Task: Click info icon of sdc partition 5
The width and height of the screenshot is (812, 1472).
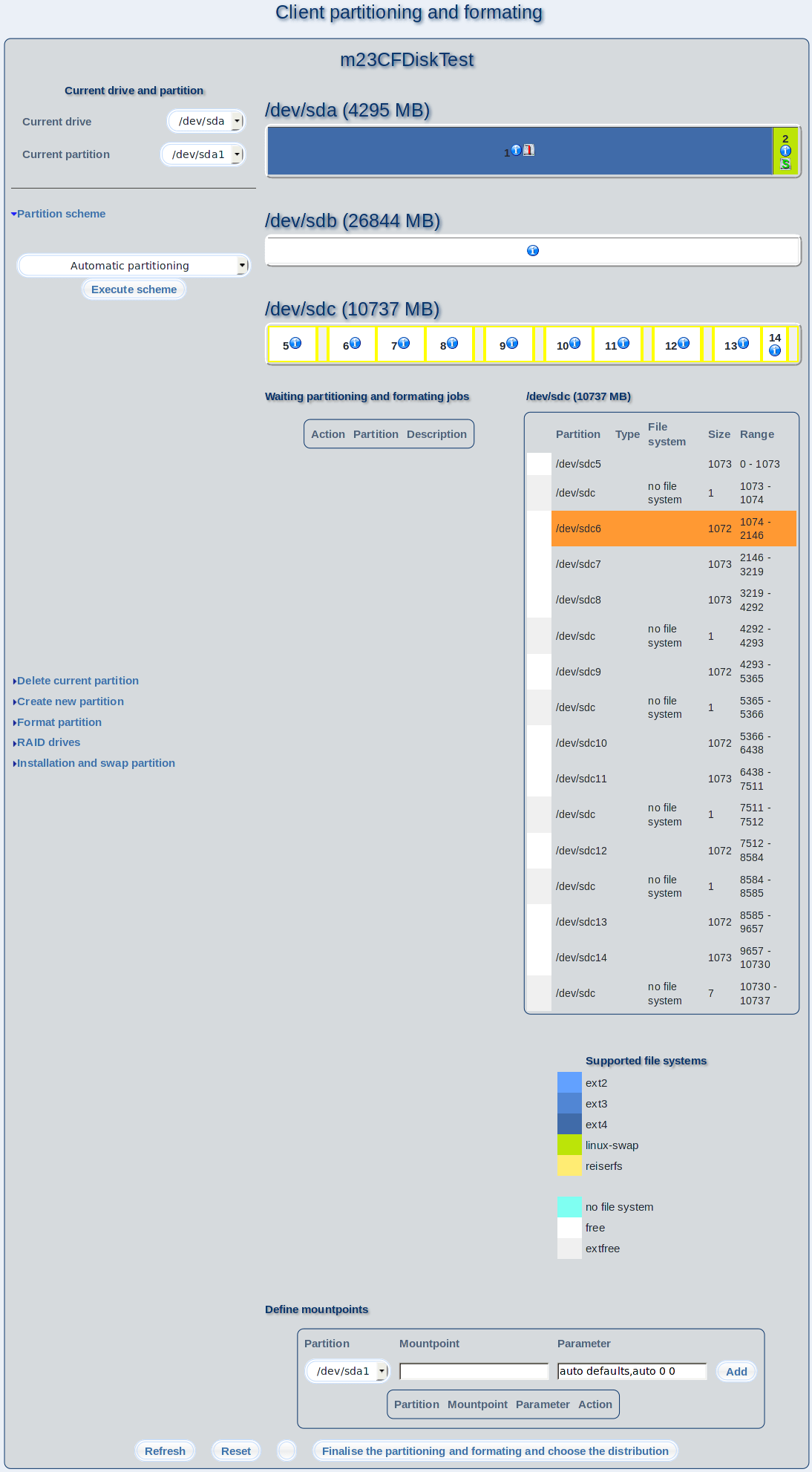Action: pyautogui.click(x=295, y=343)
